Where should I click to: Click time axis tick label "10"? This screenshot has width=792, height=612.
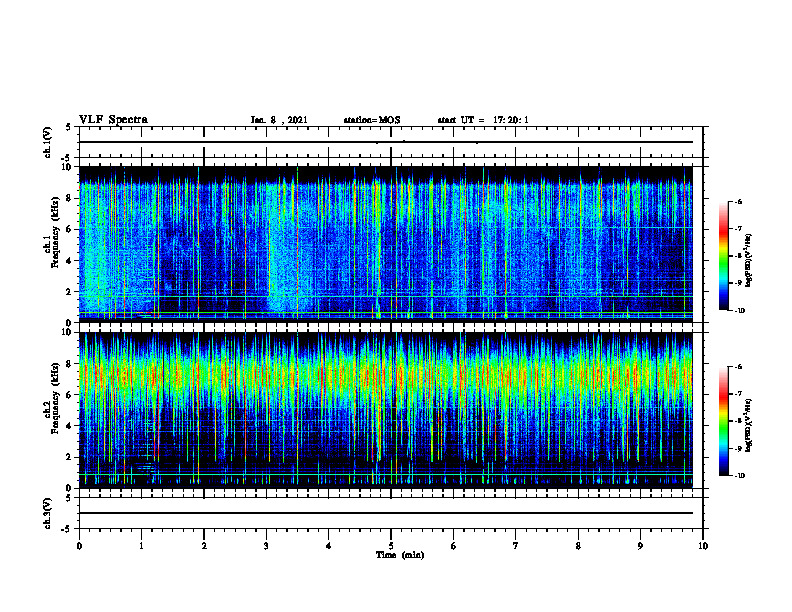pyautogui.click(x=703, y=546)
